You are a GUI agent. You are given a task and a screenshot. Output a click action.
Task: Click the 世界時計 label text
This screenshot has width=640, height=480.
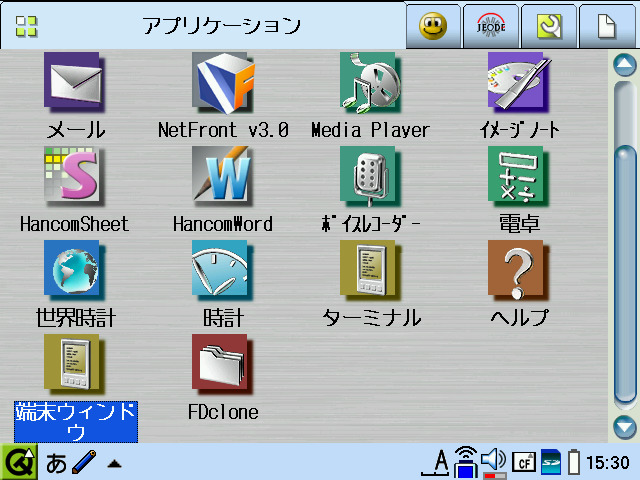click(76, 318)
